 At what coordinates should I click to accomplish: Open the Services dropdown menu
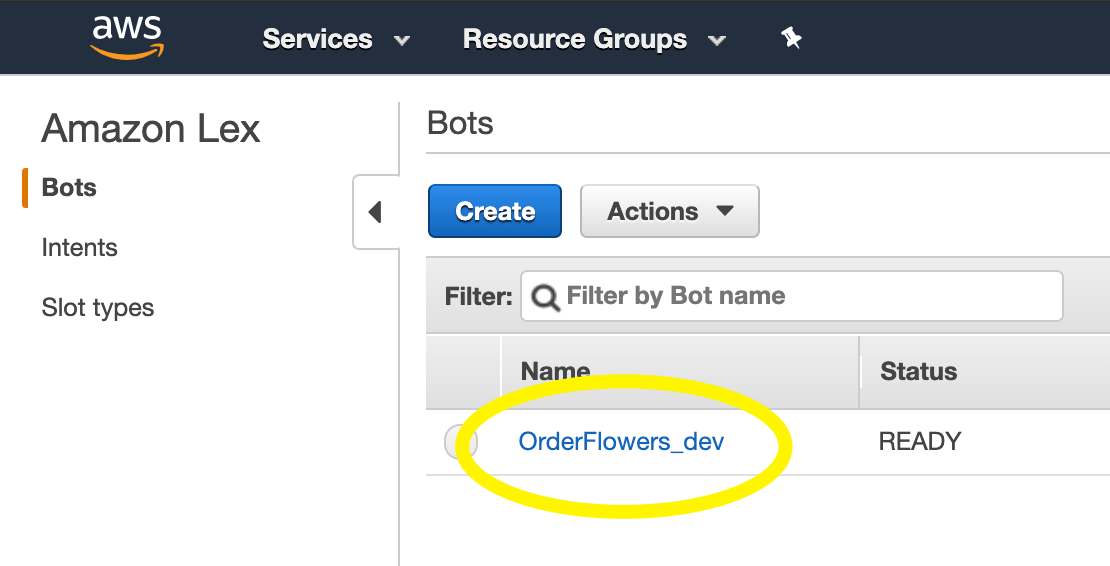pyautogui.click(x=336, y=39)
